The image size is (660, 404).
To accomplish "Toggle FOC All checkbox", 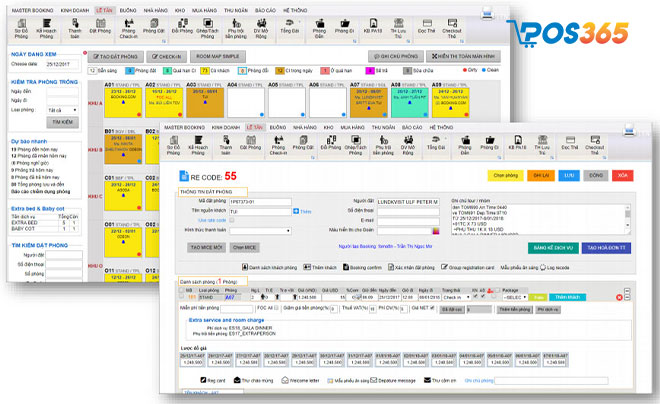I will click(276, 308).
